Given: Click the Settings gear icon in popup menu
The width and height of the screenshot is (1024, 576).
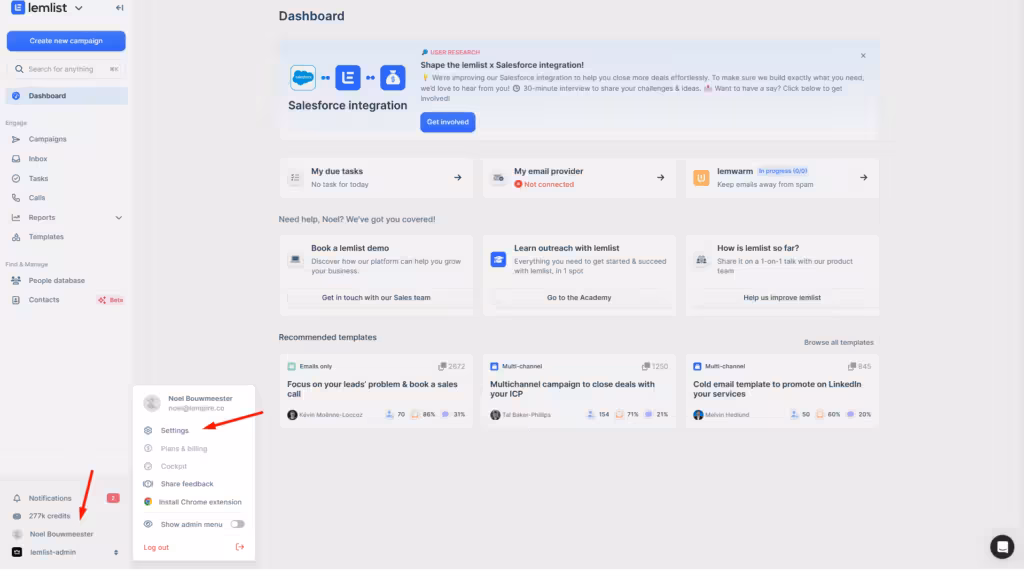Looking at the screenshot, I should click(x=148, y=430).
